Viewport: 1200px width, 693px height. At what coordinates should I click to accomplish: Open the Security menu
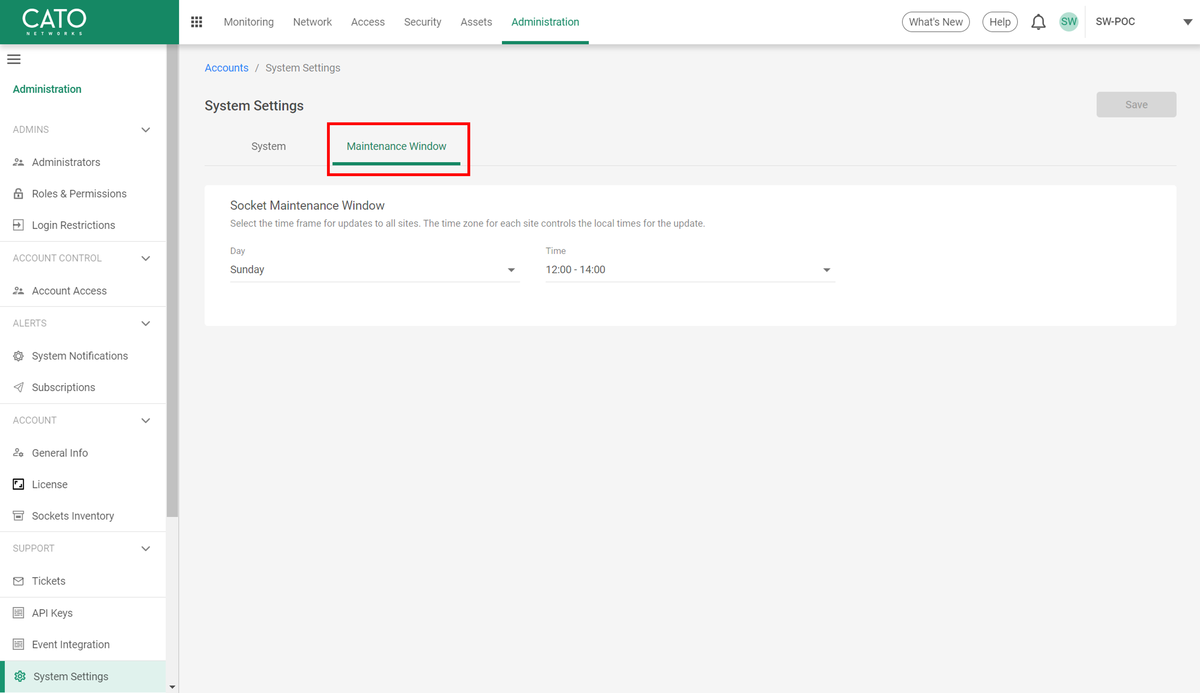coord(422,22)
